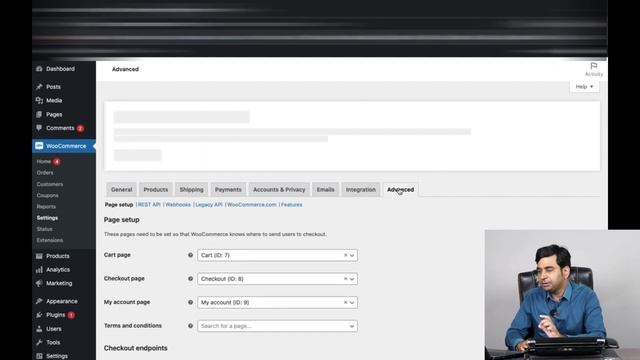Switch to the Integration tab
Image resolution: width=640 pixels, height=360 pixels.
pos(360,190)
